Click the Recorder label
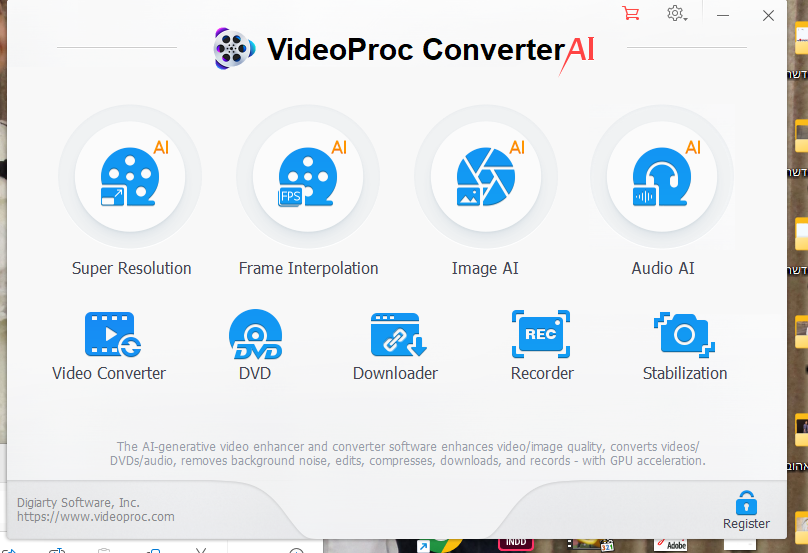The image size is (808, 553). (x=542, y=373)
